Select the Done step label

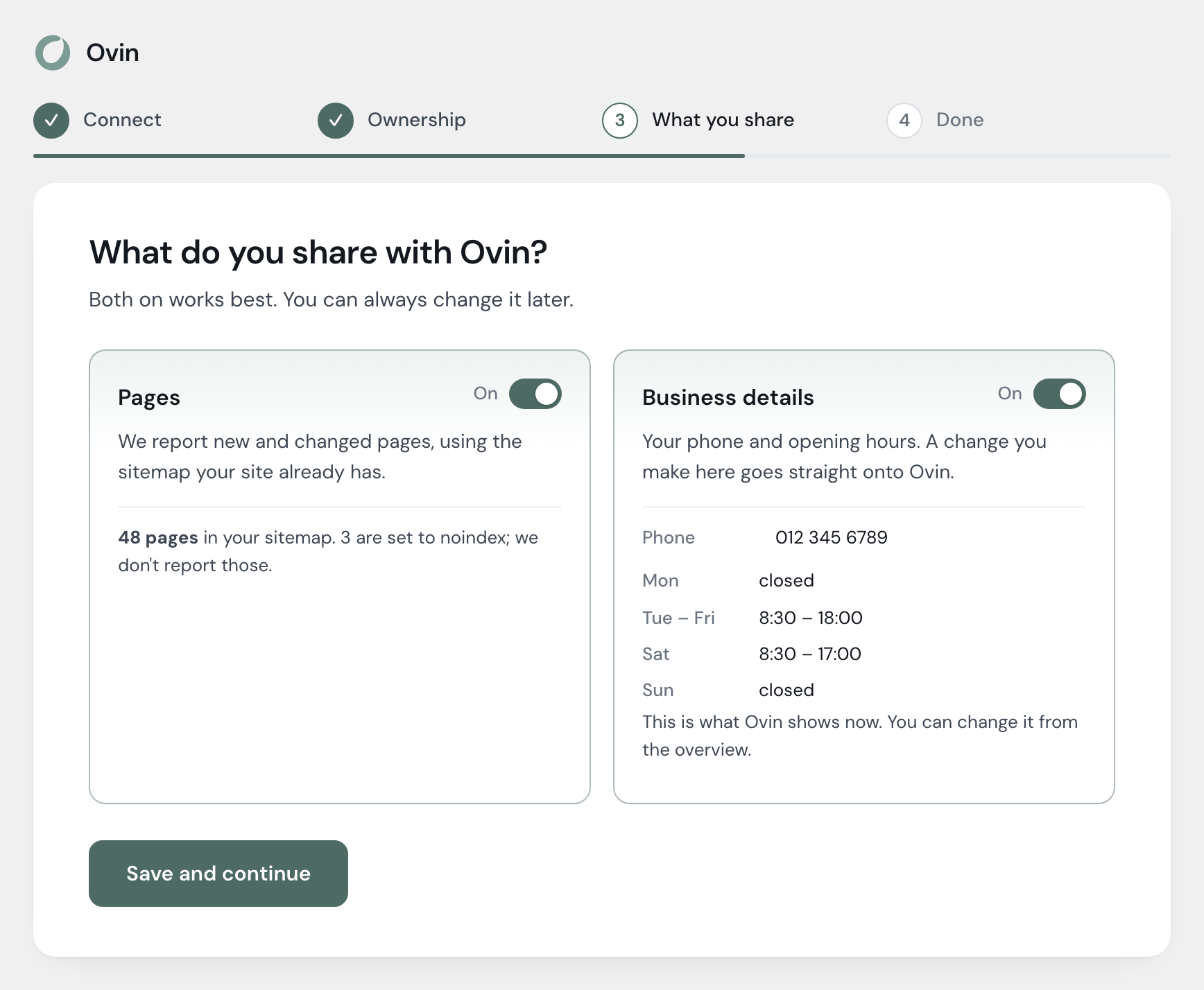[960, 120]
